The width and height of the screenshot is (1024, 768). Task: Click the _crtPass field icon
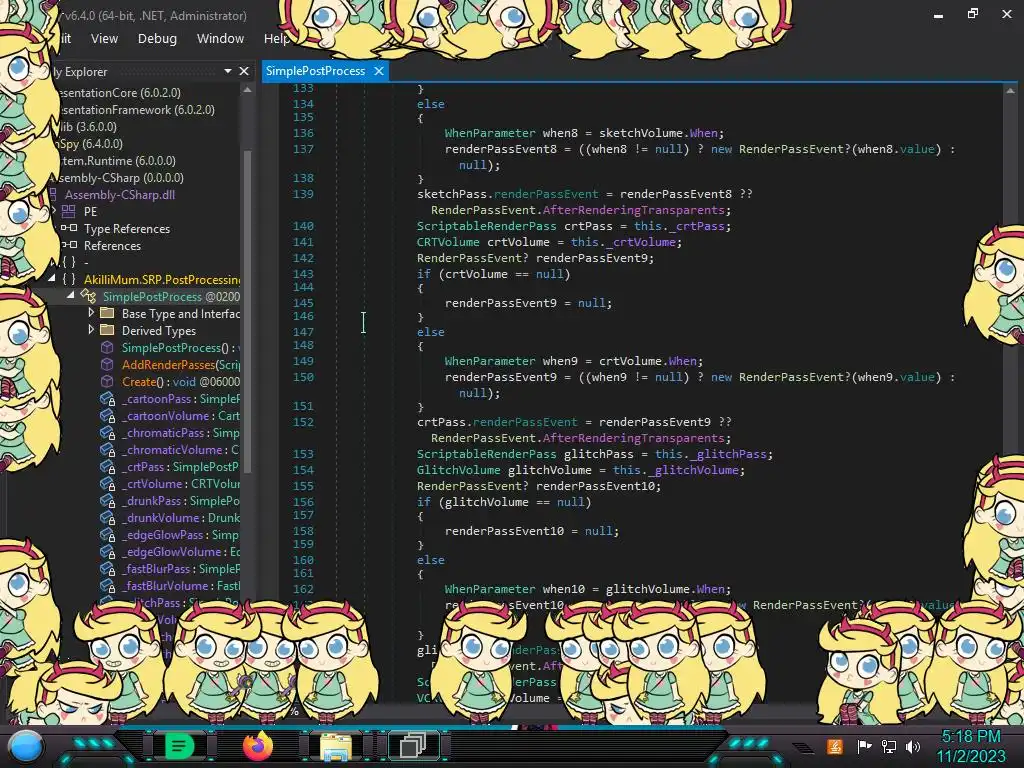pyautogui.click(x=107, y=466)
